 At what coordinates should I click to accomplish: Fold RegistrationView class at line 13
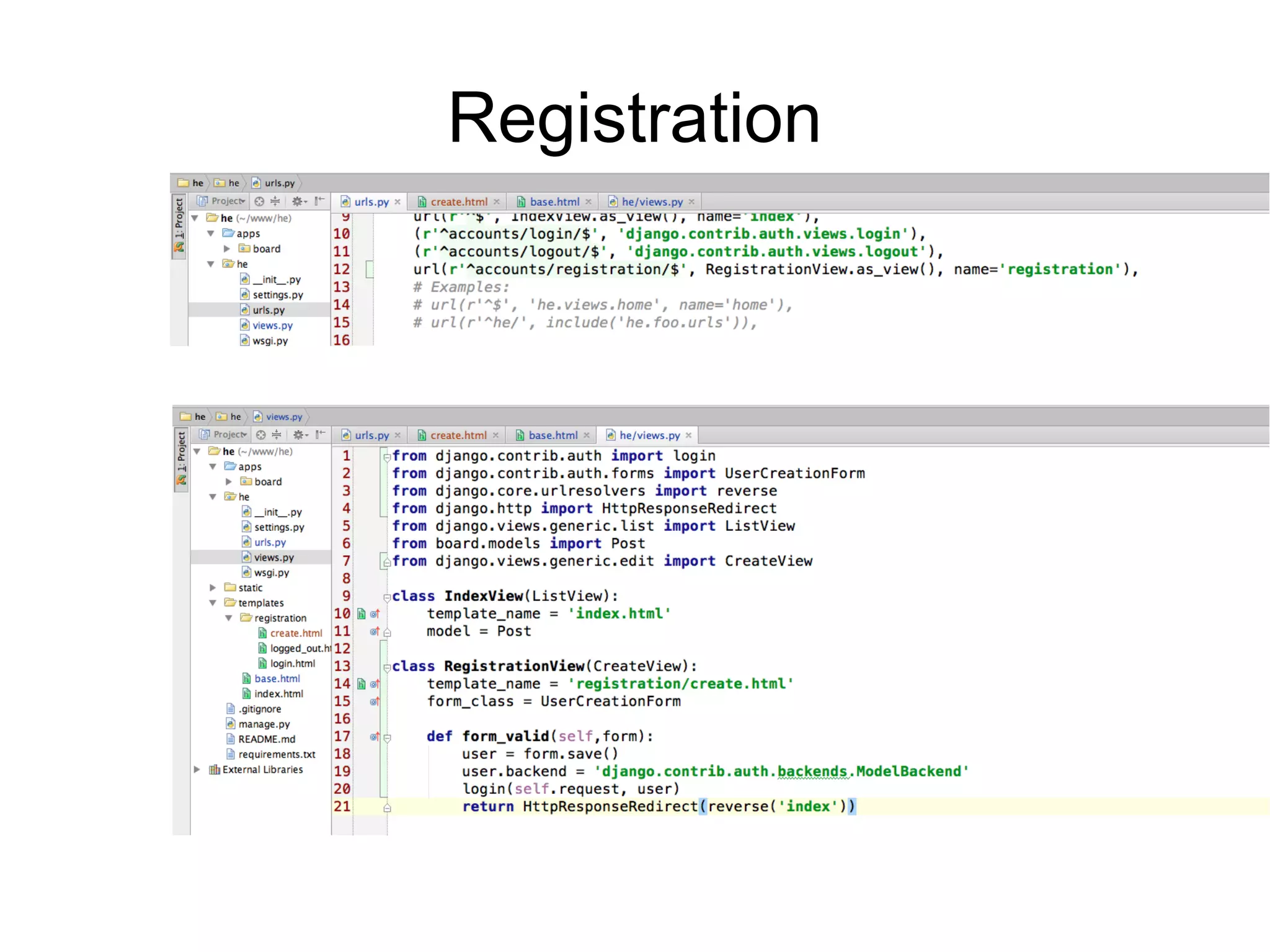(387, 668)
